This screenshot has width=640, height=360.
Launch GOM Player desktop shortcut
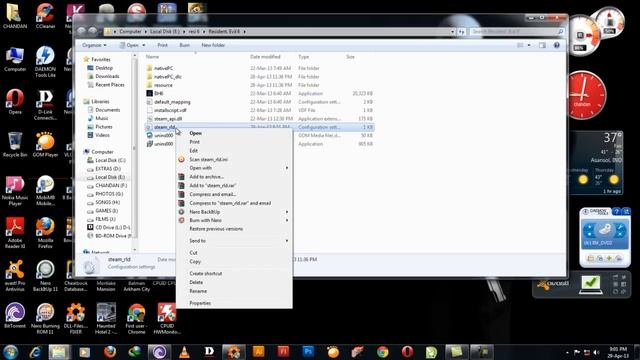point(45,144)
